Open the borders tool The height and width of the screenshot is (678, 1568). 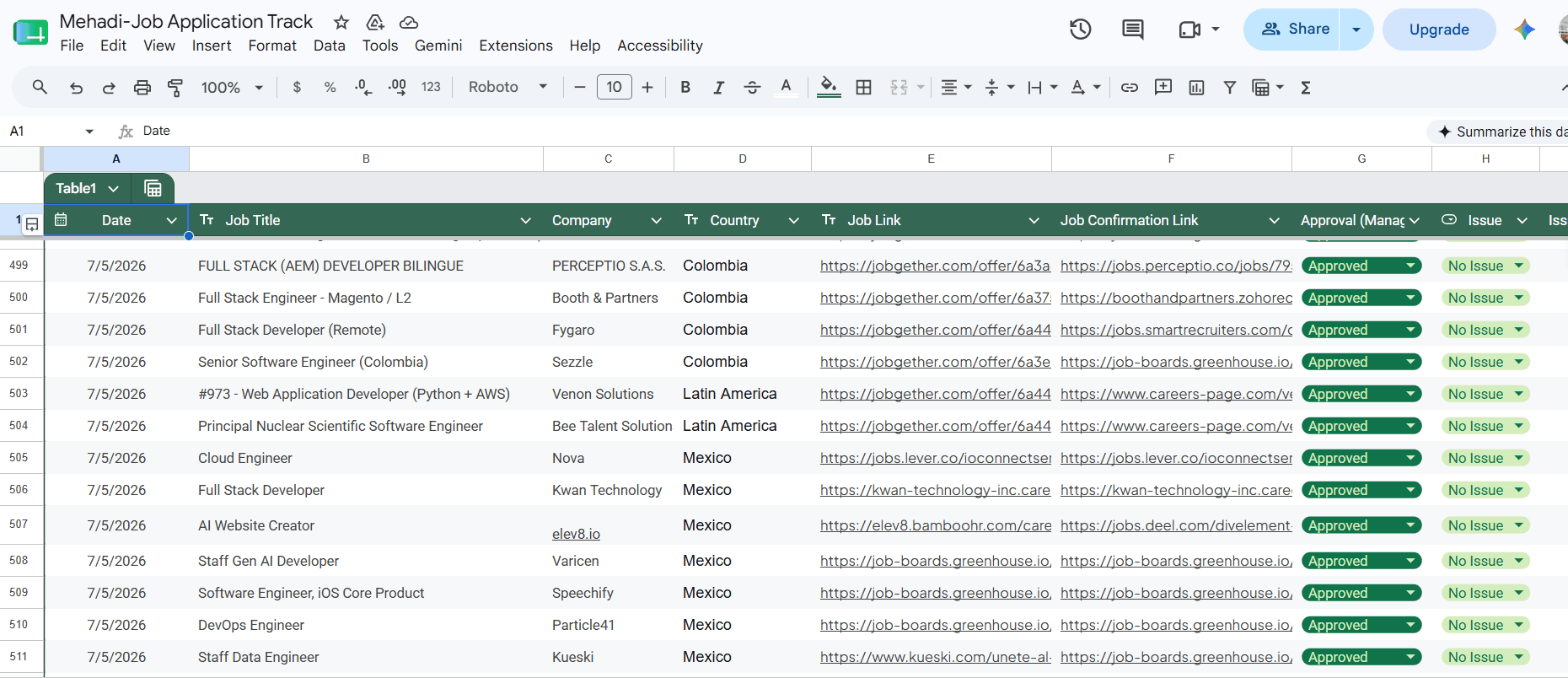click(x=863, y=87)
